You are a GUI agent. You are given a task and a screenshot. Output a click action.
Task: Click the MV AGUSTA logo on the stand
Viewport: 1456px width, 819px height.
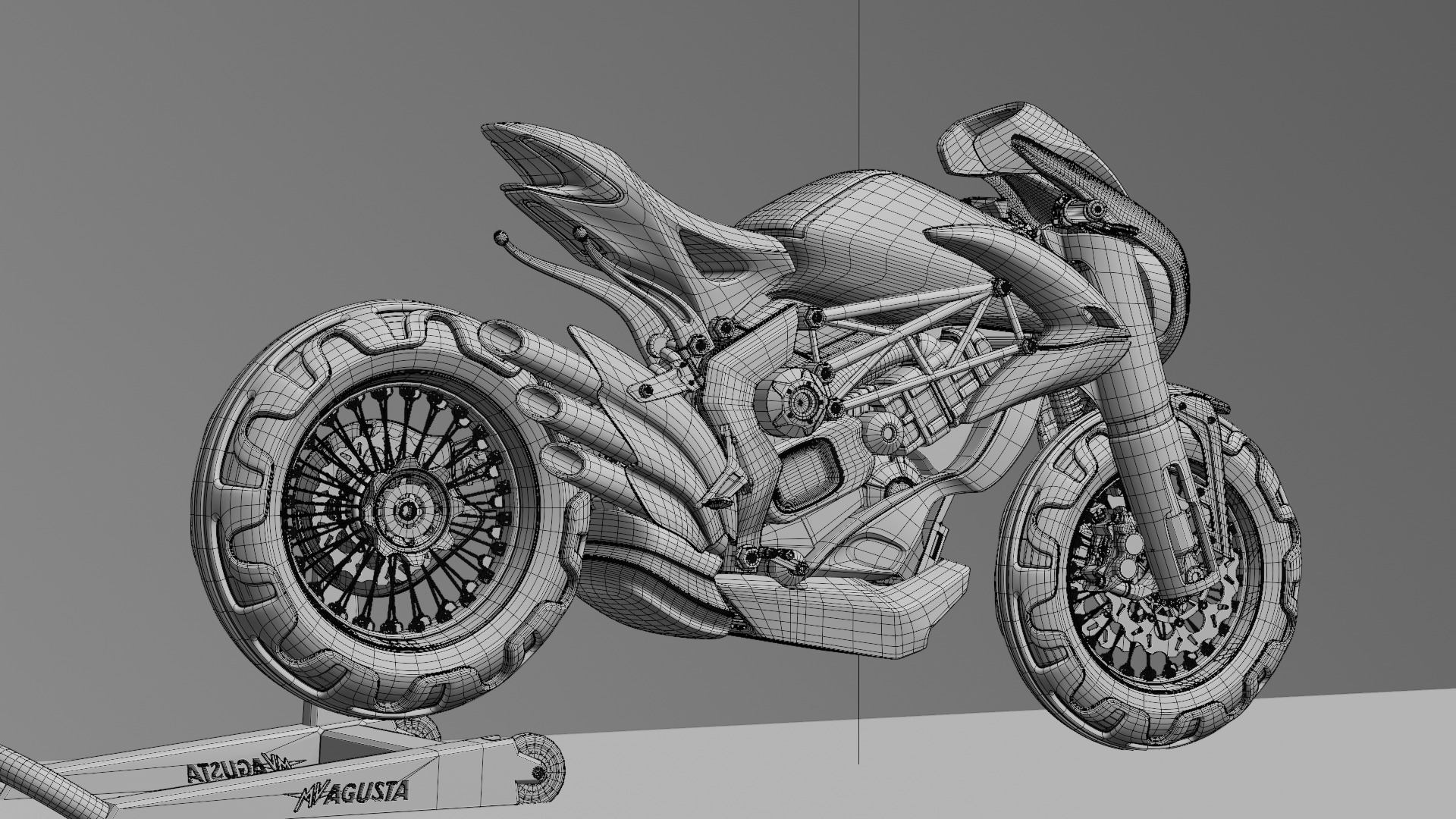pyautogui.click(x=350, y=793)
